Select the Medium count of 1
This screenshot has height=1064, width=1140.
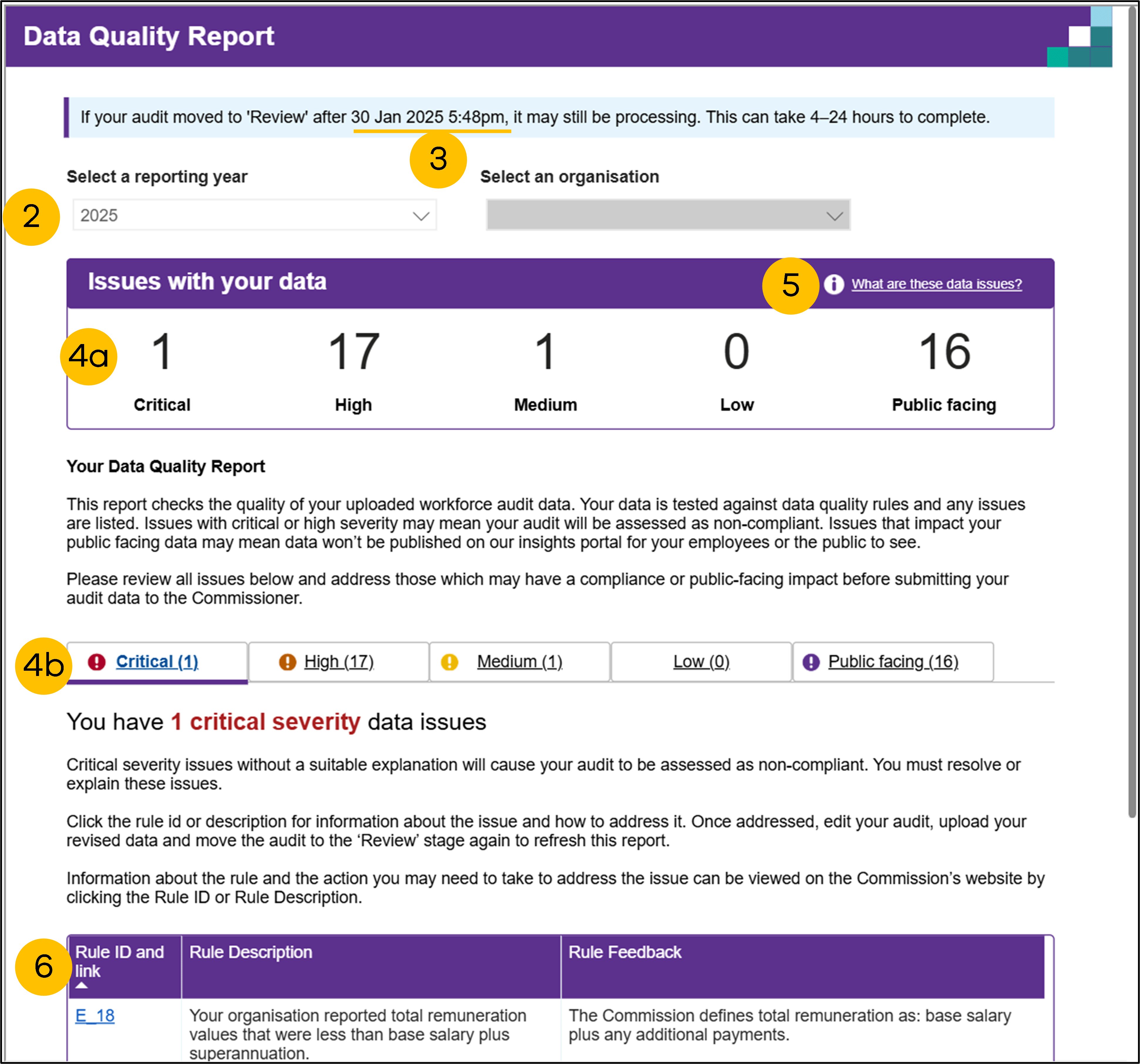[x=545, y=351]
